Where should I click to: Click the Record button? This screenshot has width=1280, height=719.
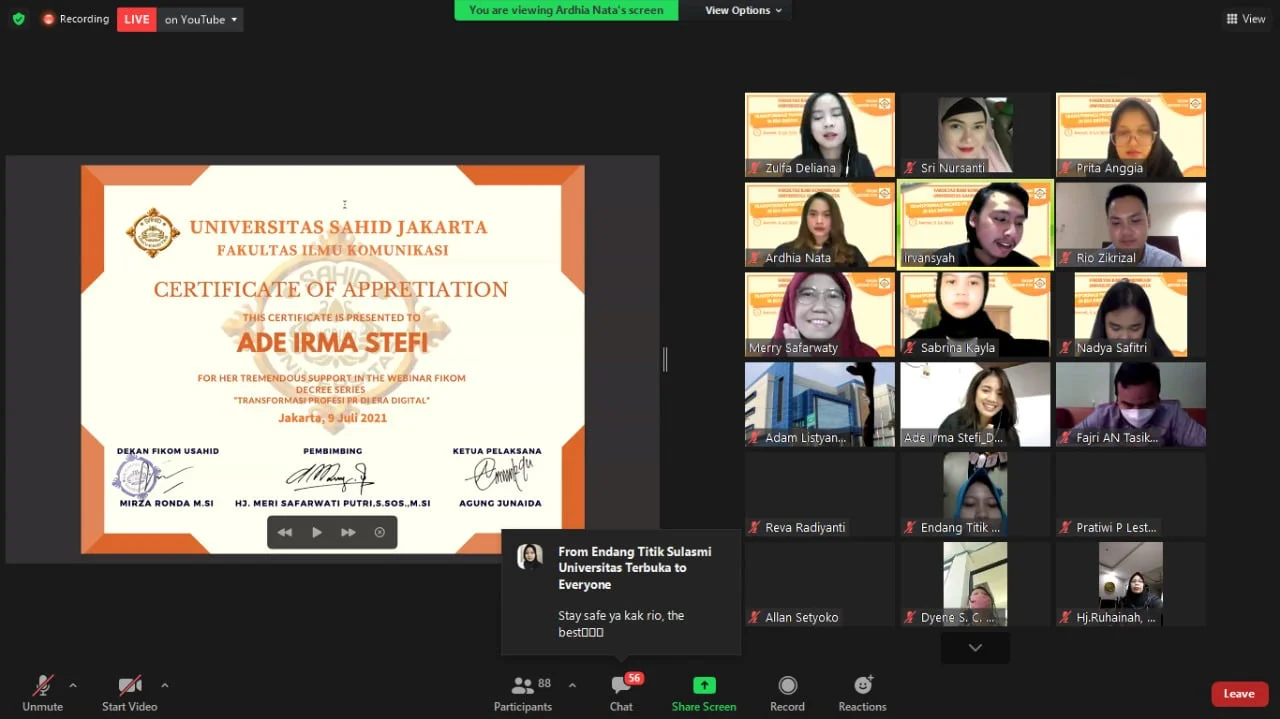point(787,693)
